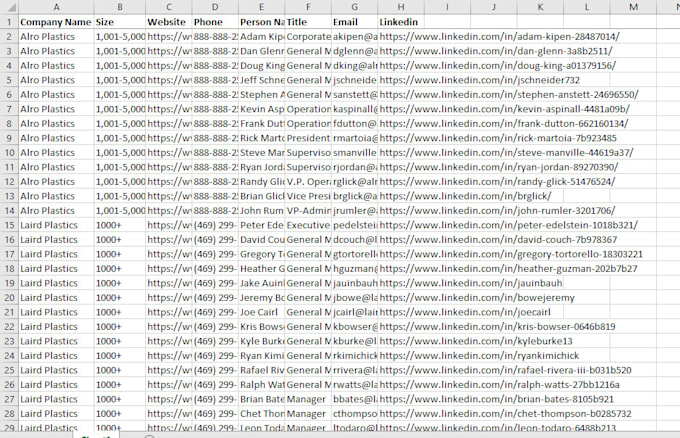This screenshot has height=438, width=680.
Task: Open dan-glenn-3a8b2511 LinkedIn link
Action: [496, 51]
